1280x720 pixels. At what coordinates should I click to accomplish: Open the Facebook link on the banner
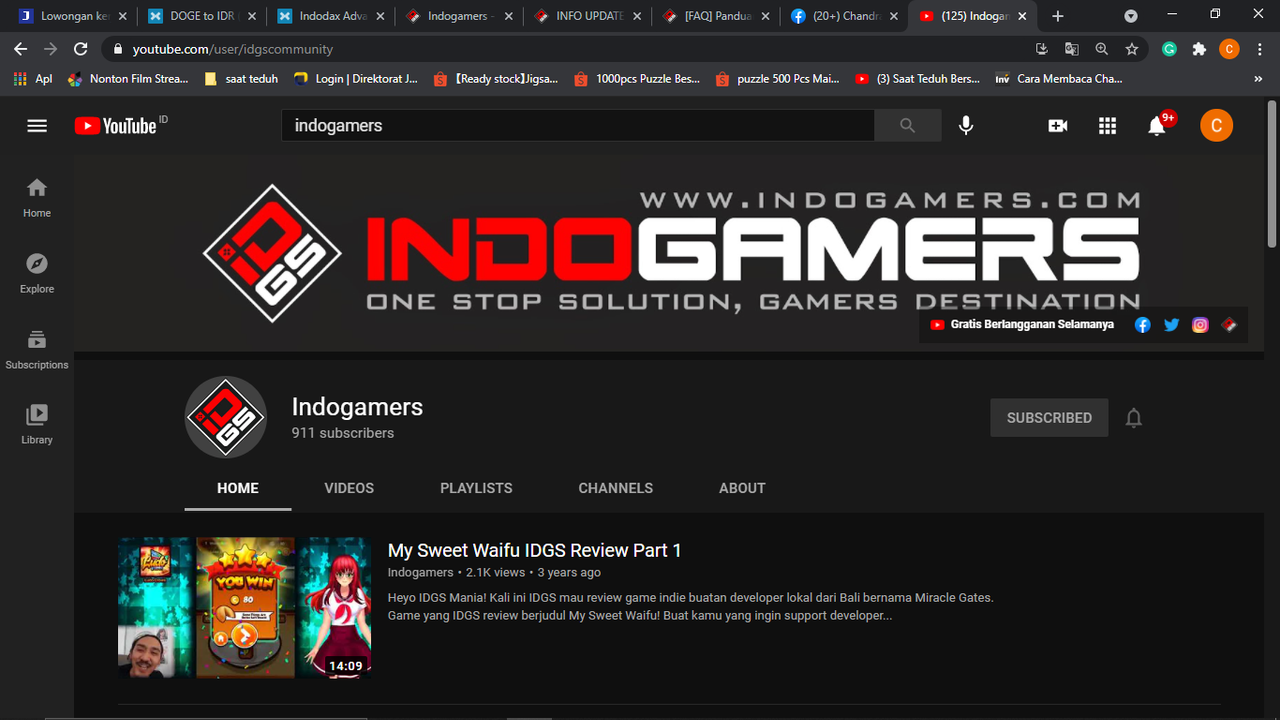[1142, 325]
